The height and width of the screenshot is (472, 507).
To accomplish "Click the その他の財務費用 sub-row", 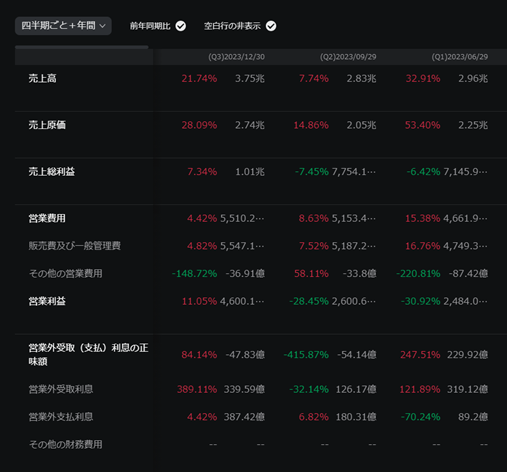I will [65, 445].
